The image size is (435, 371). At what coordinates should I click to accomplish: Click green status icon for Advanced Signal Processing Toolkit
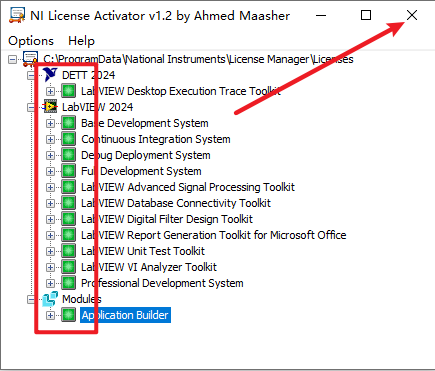click(x=69, y=187)
